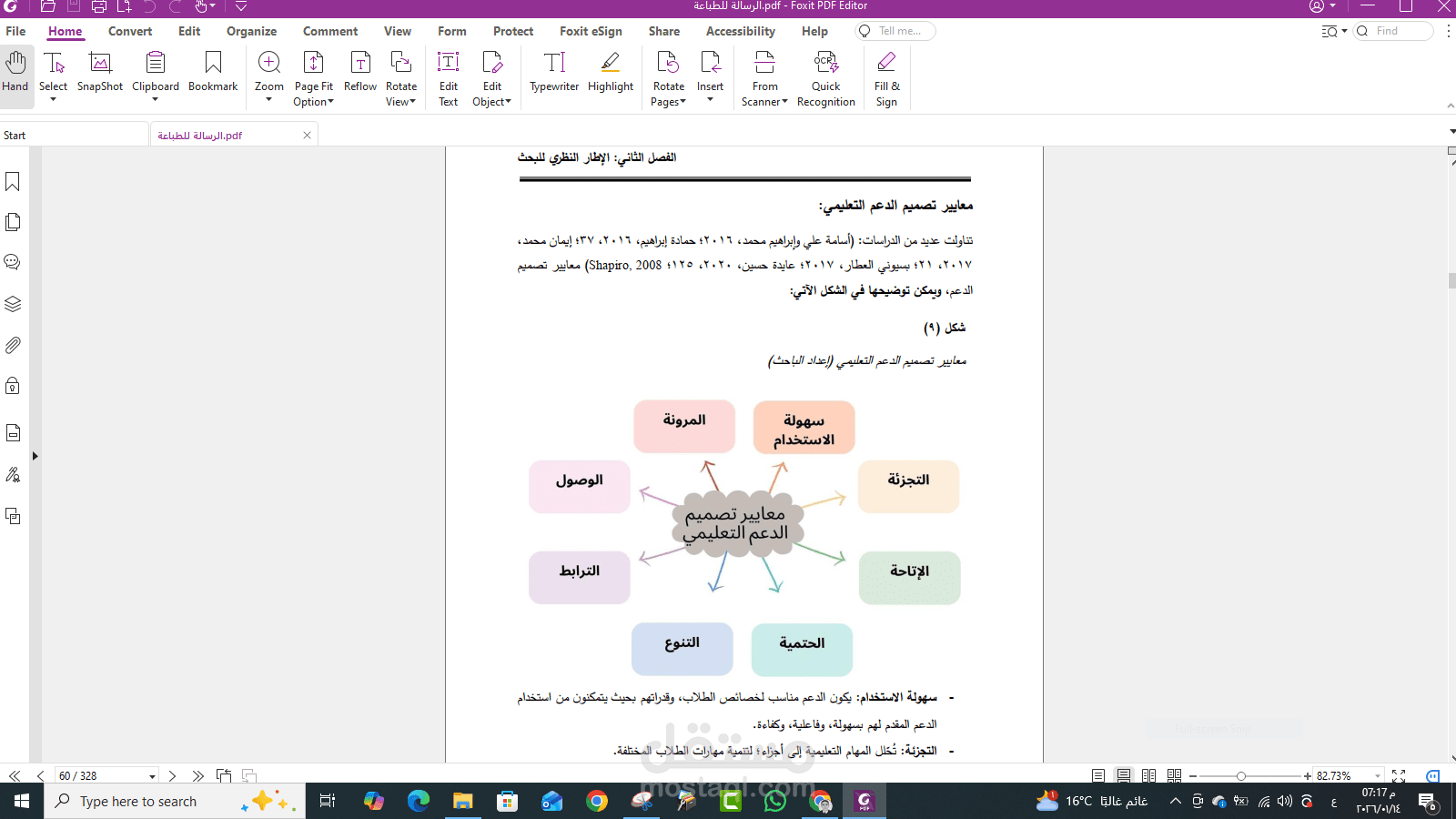
Task: Enable continuous facing view mode
Action: (1175, 776)
